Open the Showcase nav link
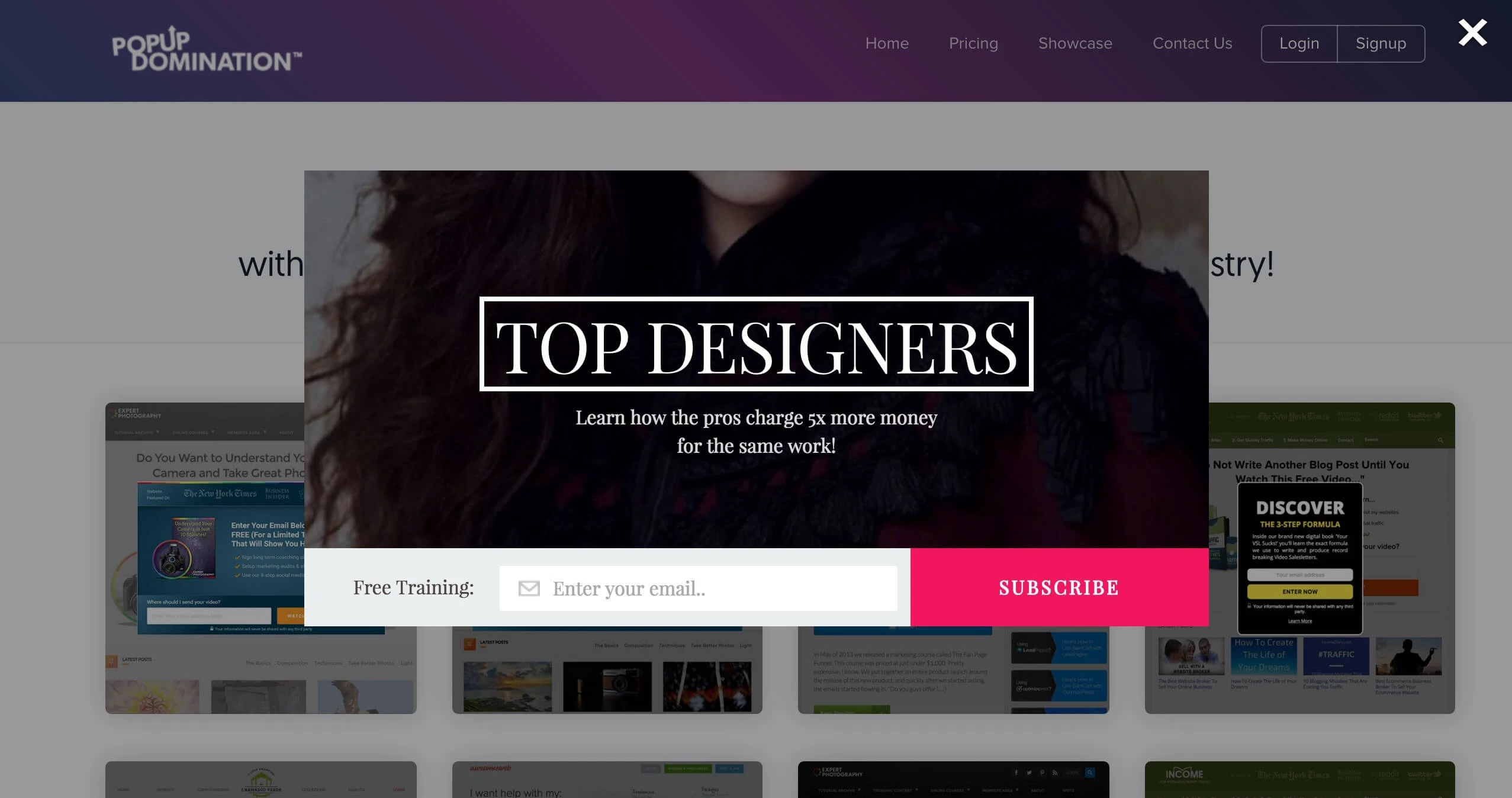The height and width of the screenshot is (798, 1512). (x=1075, y=43)
